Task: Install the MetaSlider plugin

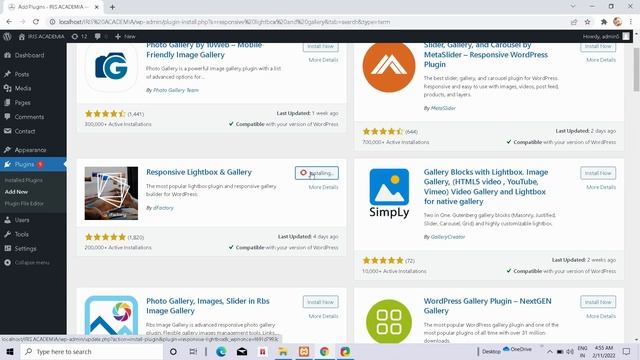Action: coord(598,47)
